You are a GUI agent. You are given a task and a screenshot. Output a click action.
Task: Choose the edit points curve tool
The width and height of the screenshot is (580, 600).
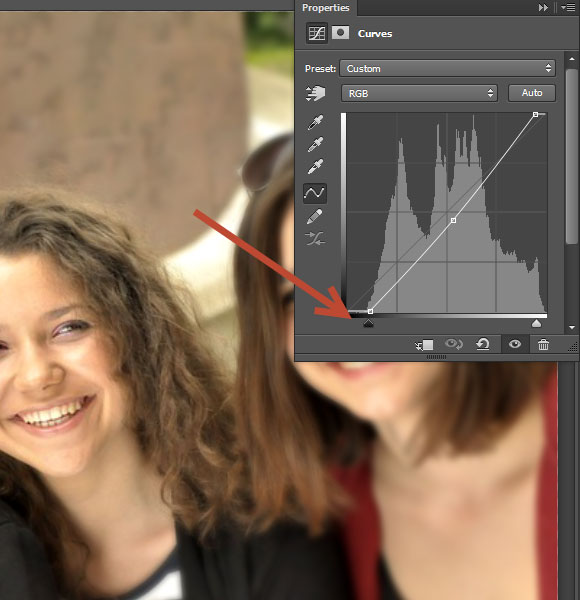tap(315, 192)
